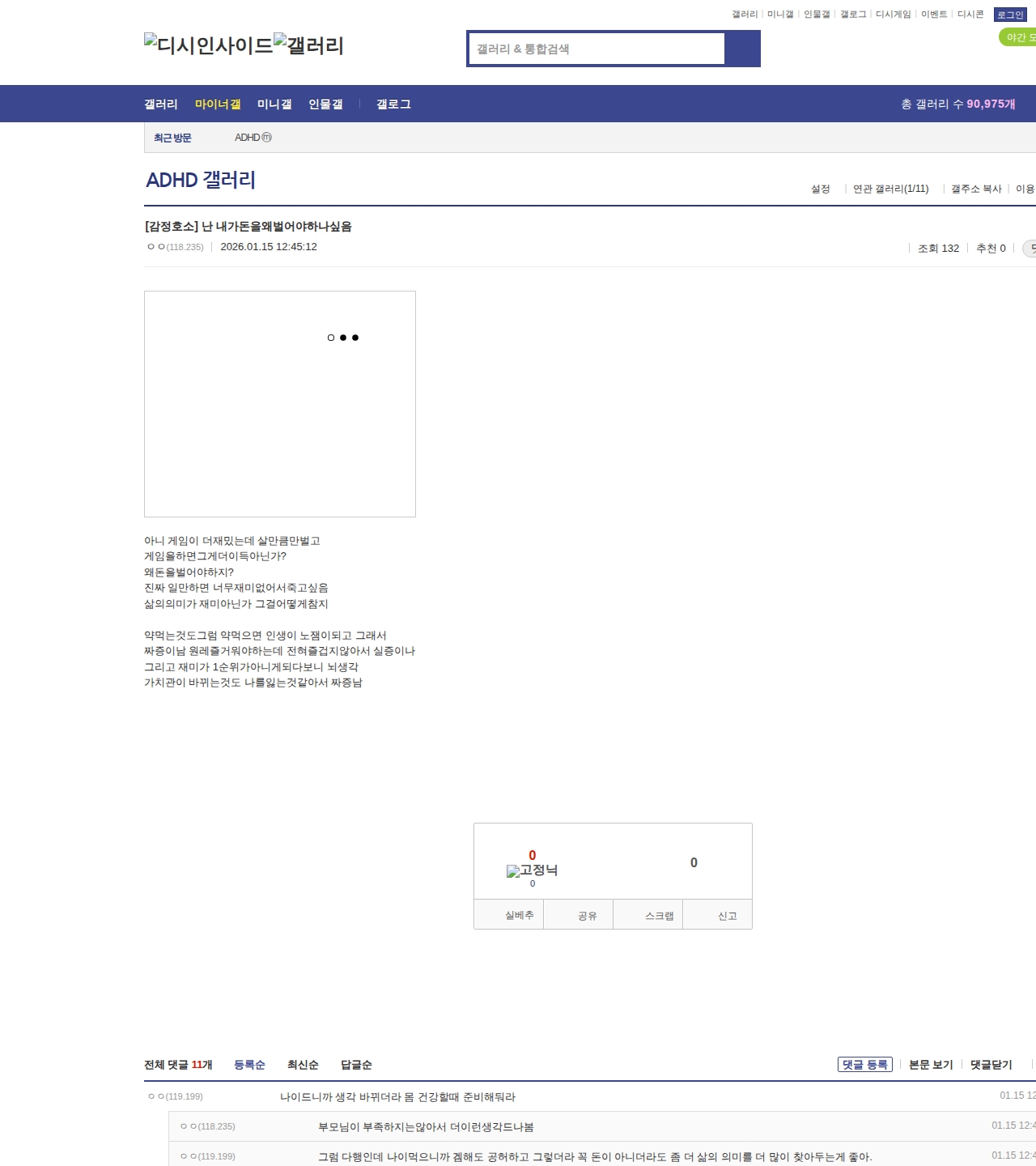Toggle 야간 모드 night mode
1036x1166 pixels.
(x=1017, y=36)
